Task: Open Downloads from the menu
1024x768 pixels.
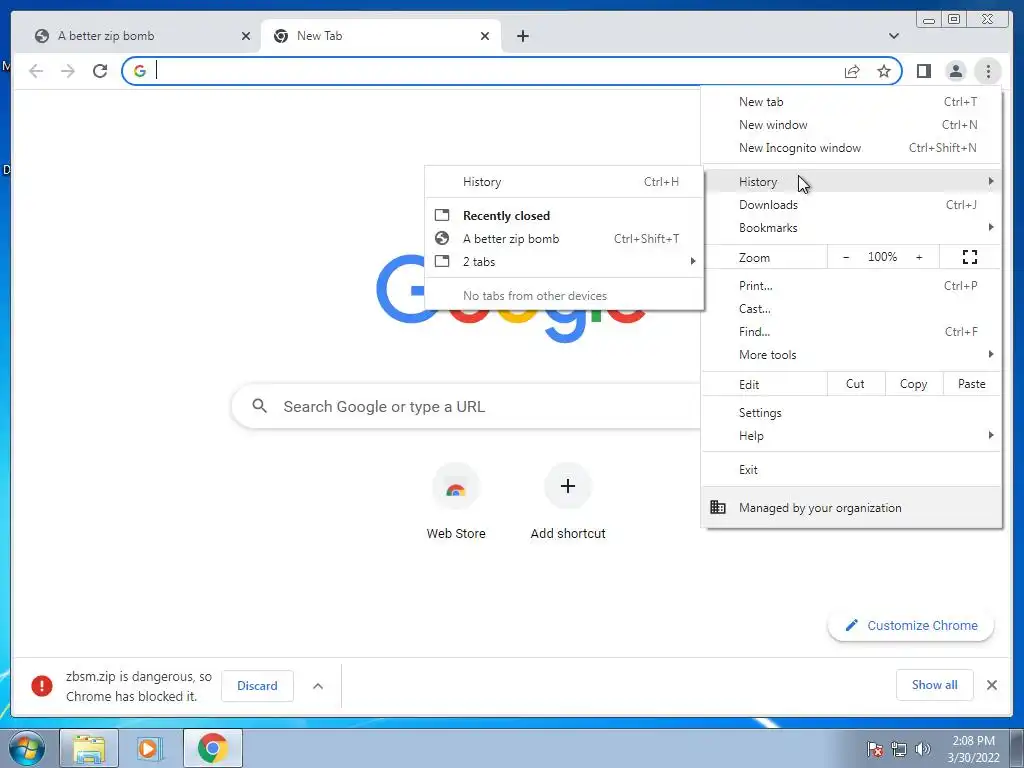Action: [852, 205]
